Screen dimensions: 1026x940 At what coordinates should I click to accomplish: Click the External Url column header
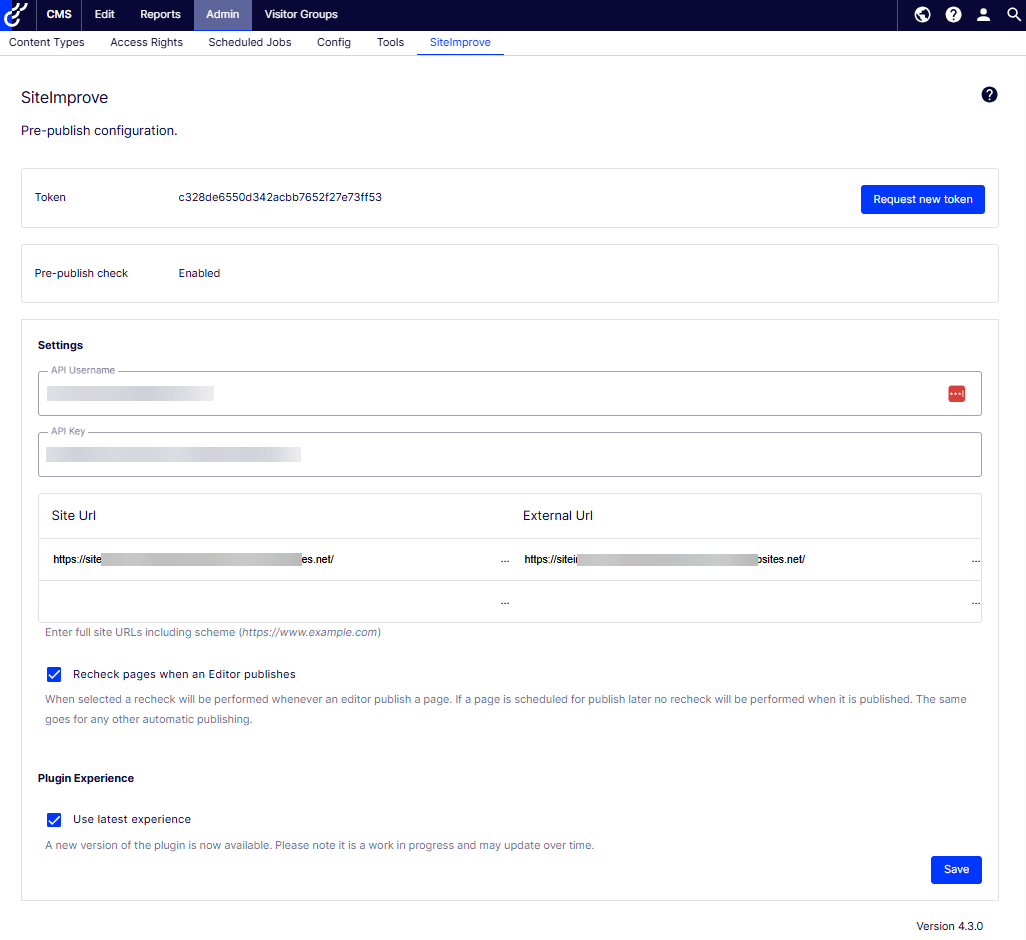[557, 515]
